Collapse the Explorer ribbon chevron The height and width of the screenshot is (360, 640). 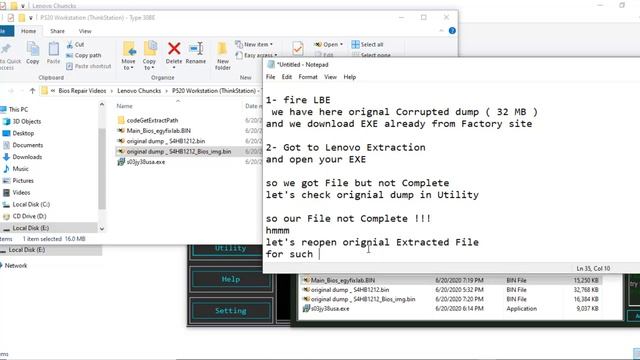[x=441, y=31]
